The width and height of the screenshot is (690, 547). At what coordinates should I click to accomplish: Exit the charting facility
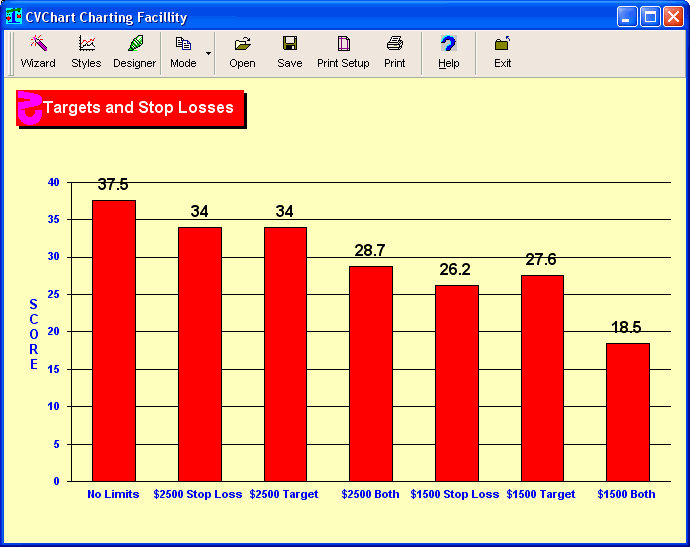point(502,52)
